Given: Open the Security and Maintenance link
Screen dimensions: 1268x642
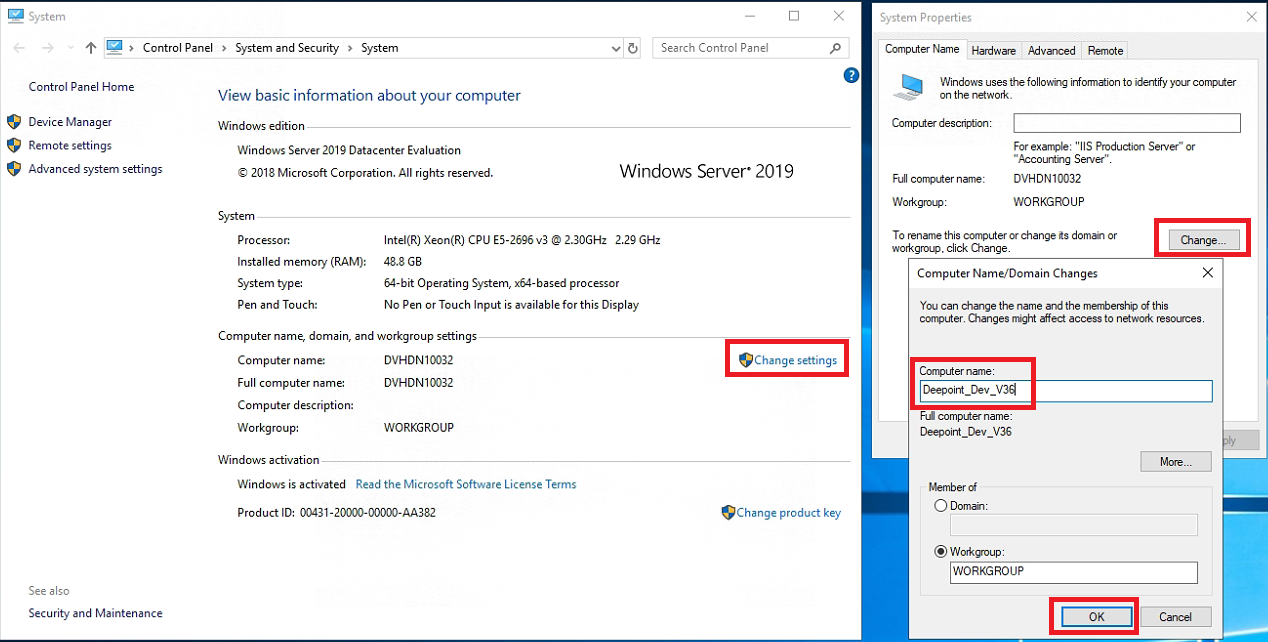Looking at the screenshot, I should click(95, 613).
